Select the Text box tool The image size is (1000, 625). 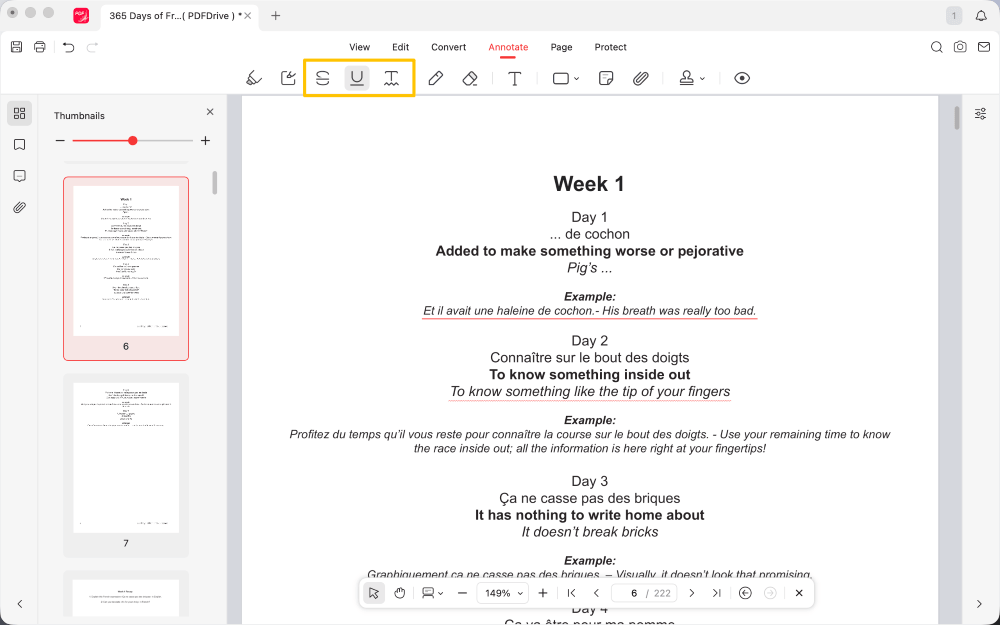click(514, 78)
